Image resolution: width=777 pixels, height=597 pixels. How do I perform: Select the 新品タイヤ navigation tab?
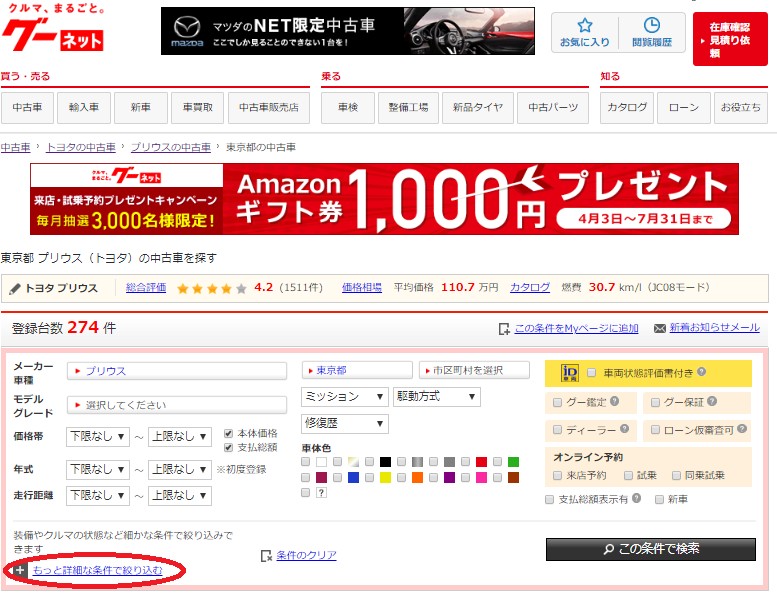pyautogui.click(x=477, y=108)
